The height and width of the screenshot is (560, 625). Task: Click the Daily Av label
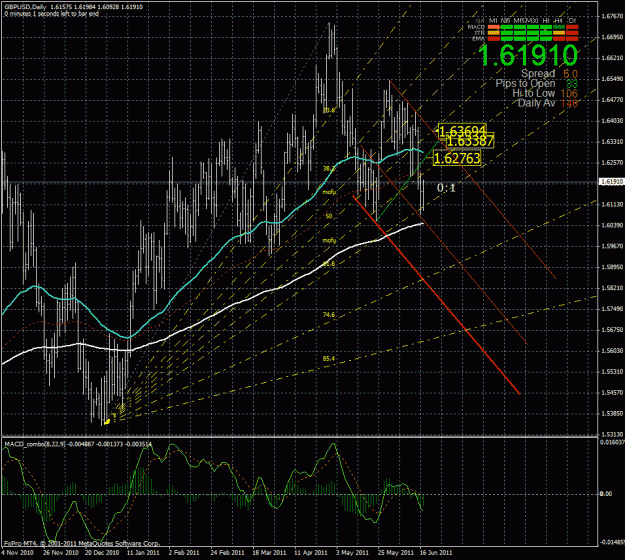point(536,103)
